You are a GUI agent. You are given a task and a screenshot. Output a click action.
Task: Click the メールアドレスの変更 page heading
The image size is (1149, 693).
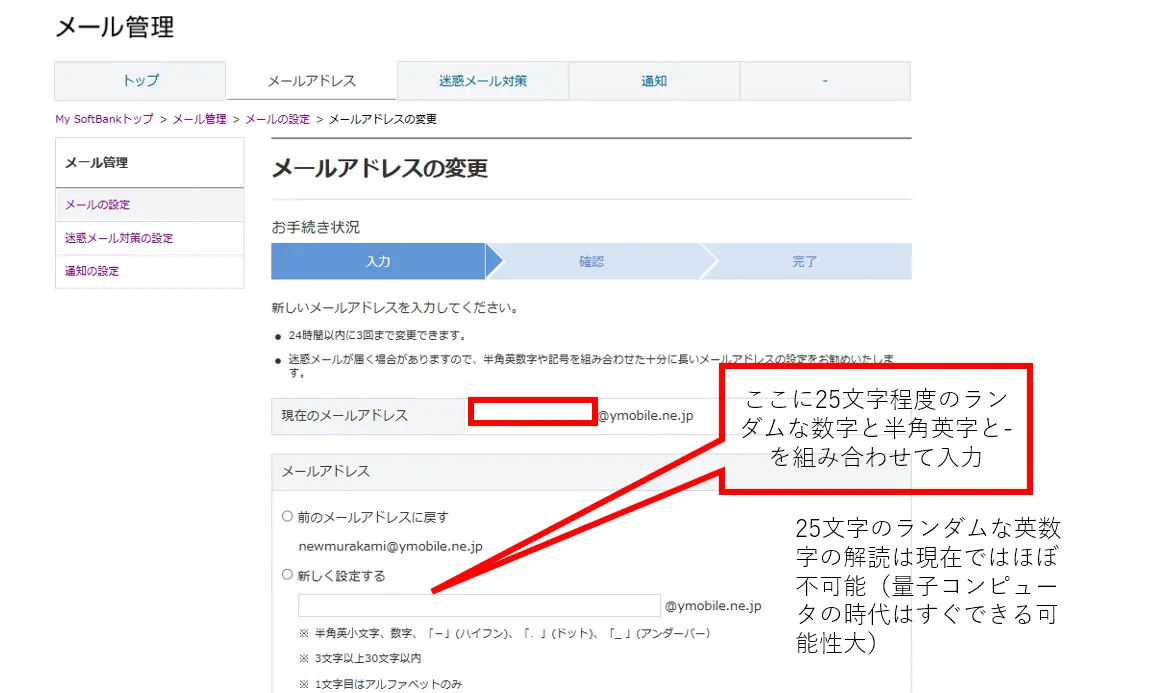point(380,169)
